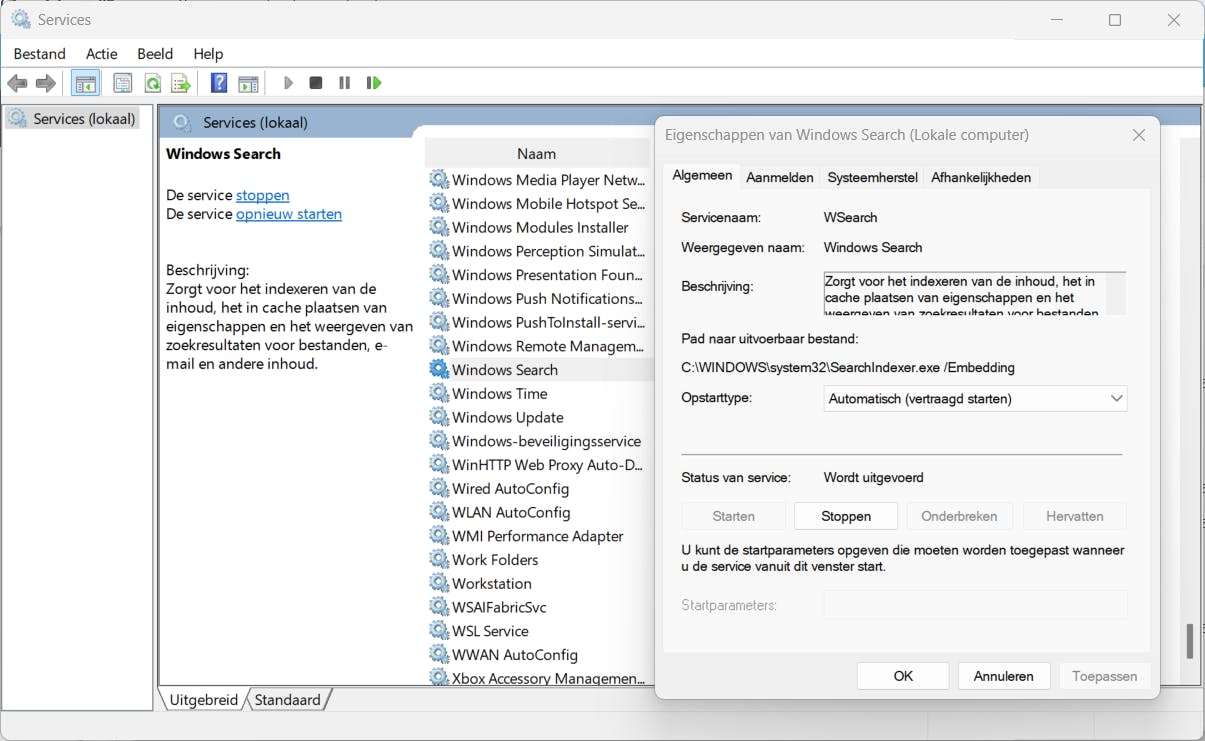Switch to the Afhankelijkheden tab
Viewport: 1205px width, 741px height.
pyautogui.click(x=981, y=177)
